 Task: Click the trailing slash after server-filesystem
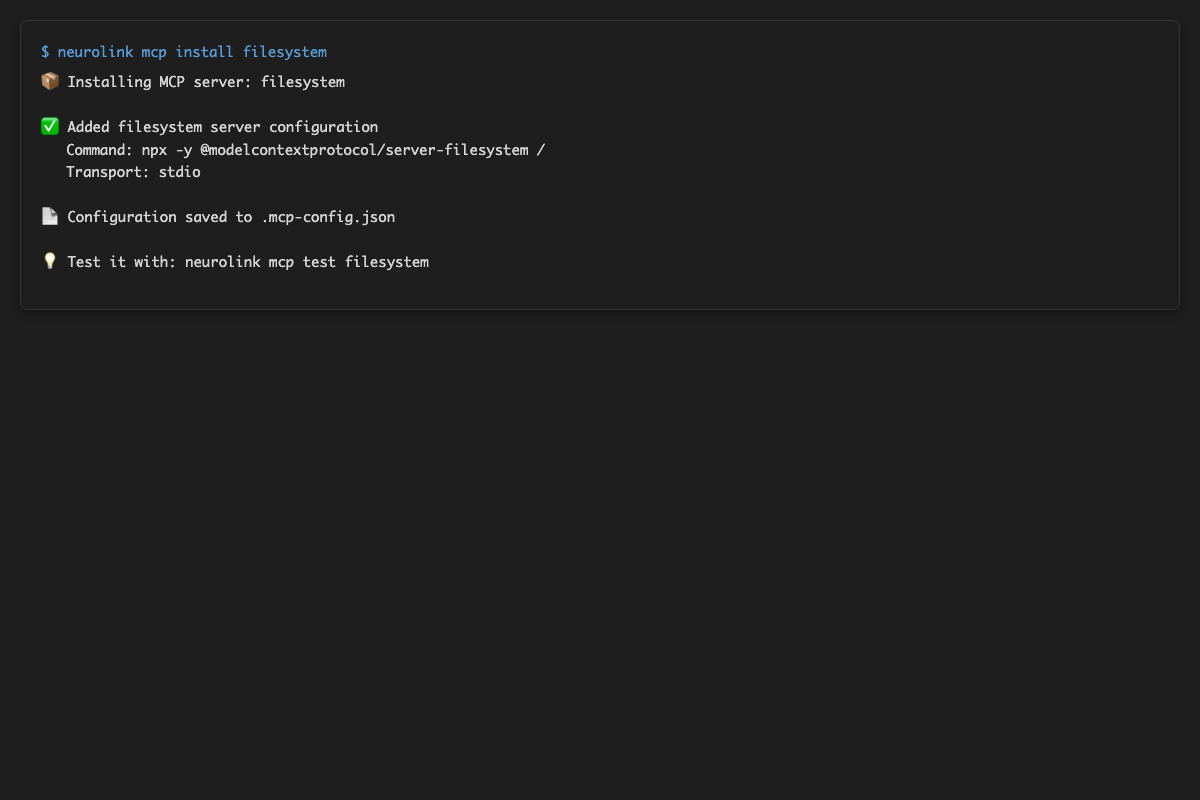coord(542,149)
